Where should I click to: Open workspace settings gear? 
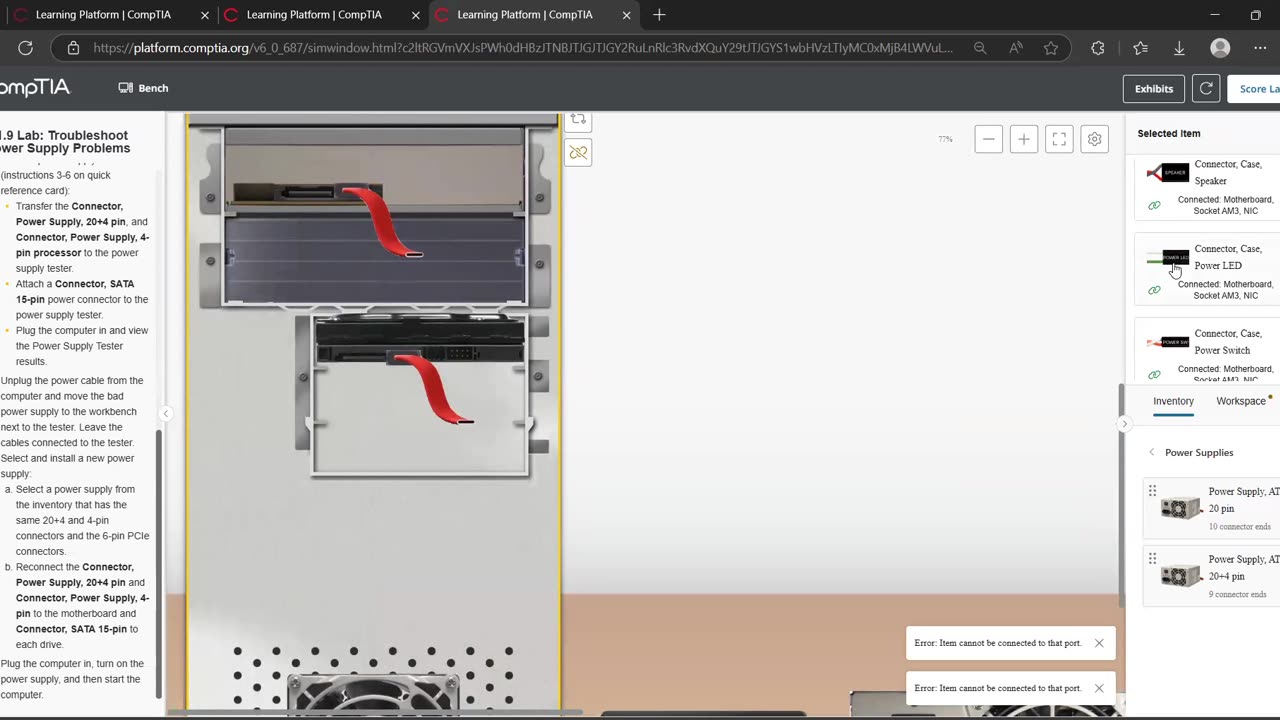1094,140
